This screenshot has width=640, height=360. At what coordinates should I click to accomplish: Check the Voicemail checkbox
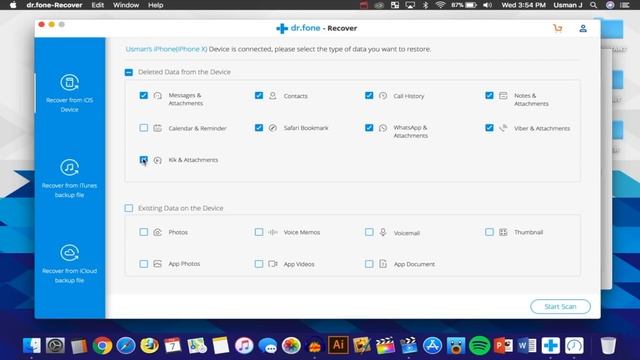tap(369, 232)
